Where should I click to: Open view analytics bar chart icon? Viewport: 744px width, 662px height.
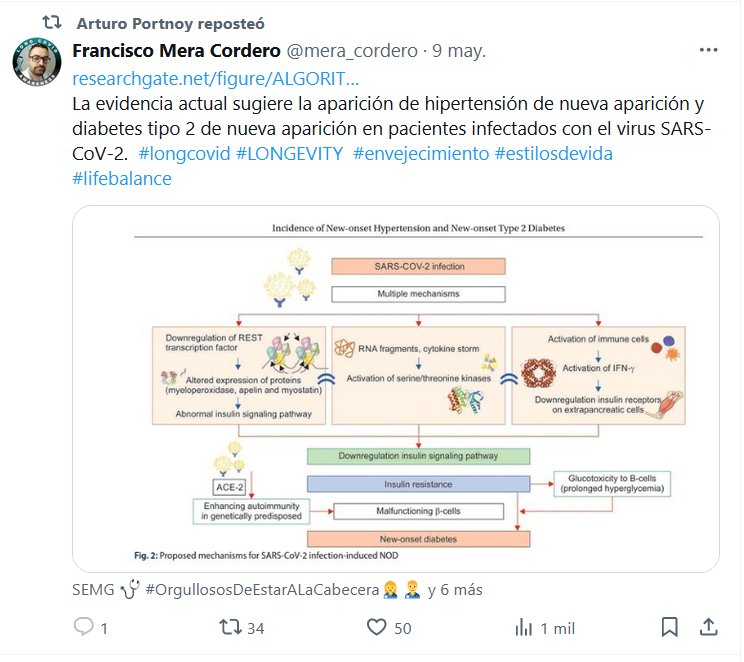(523, 628)
